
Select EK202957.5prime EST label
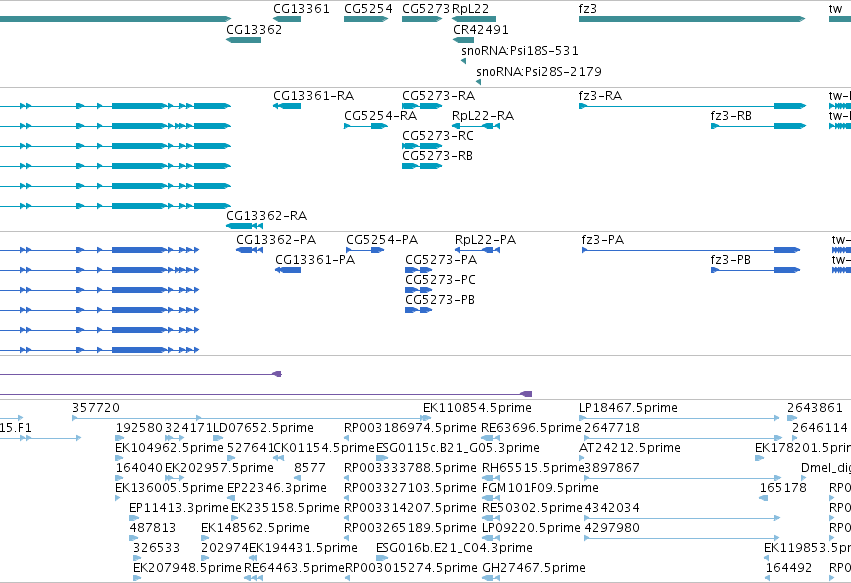pos(219,468)
